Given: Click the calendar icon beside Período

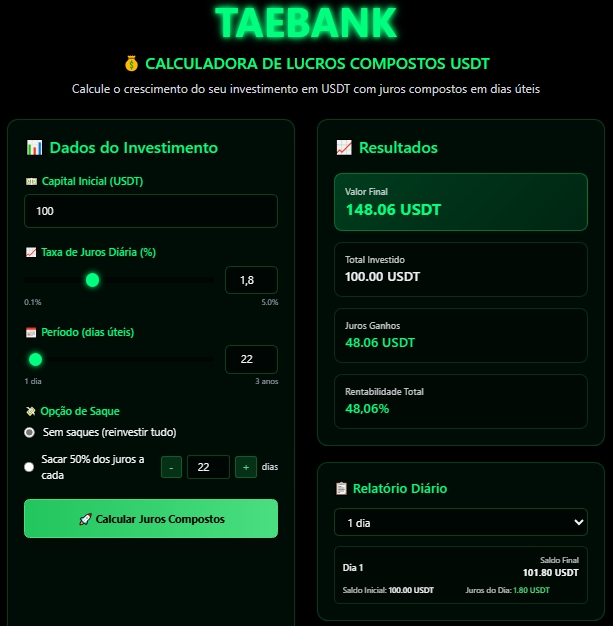Looking at the screenshot, I should click(x=31, y=331).
